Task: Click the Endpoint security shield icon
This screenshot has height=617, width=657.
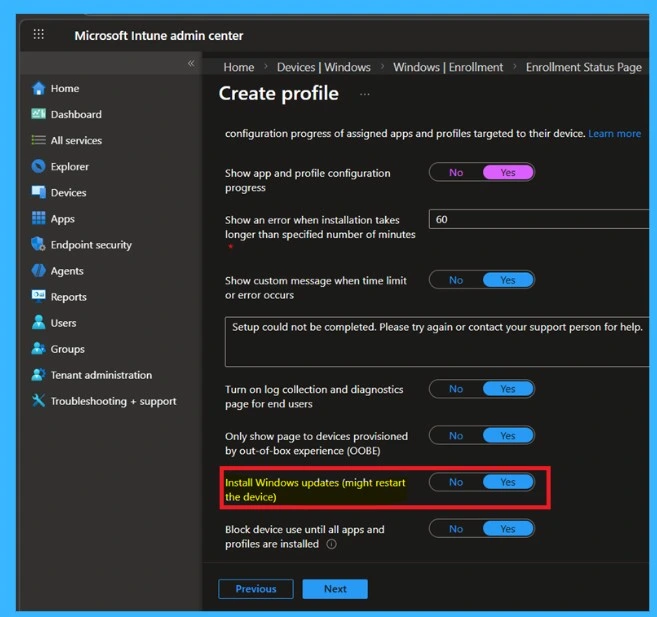Action: click(39, 244)
